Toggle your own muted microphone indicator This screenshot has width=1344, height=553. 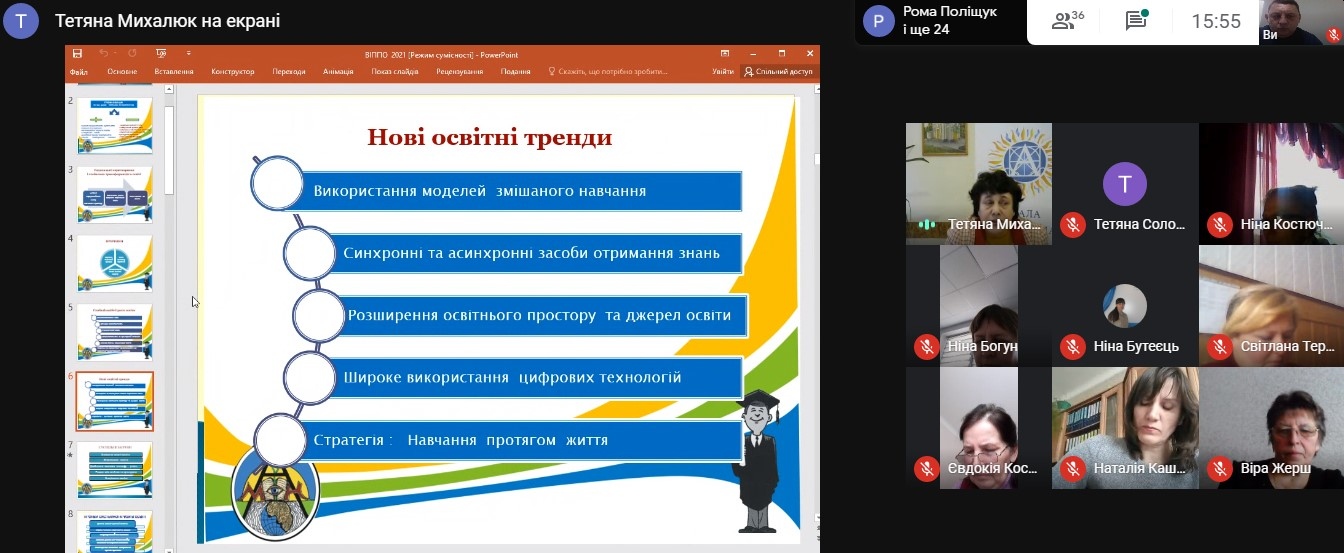pyautogui.click(x=1332, y=35)
